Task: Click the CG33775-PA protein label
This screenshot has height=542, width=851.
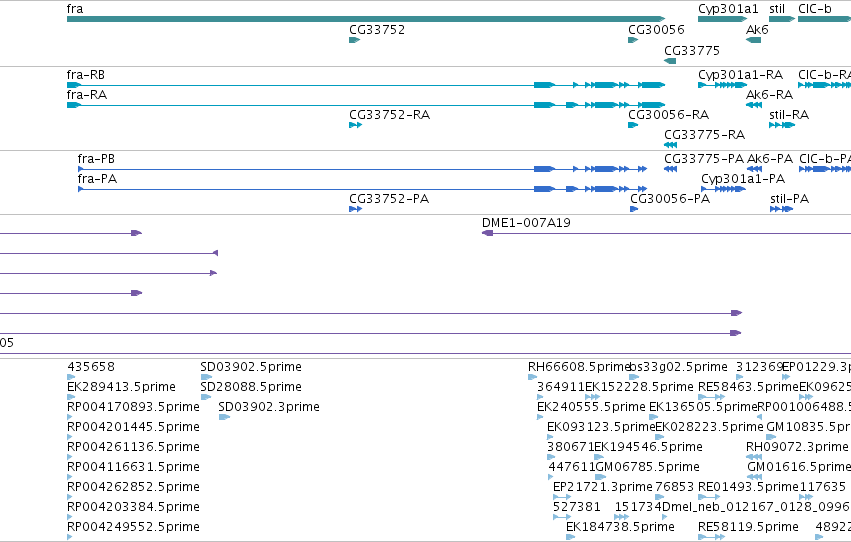Action: (704, 159)
